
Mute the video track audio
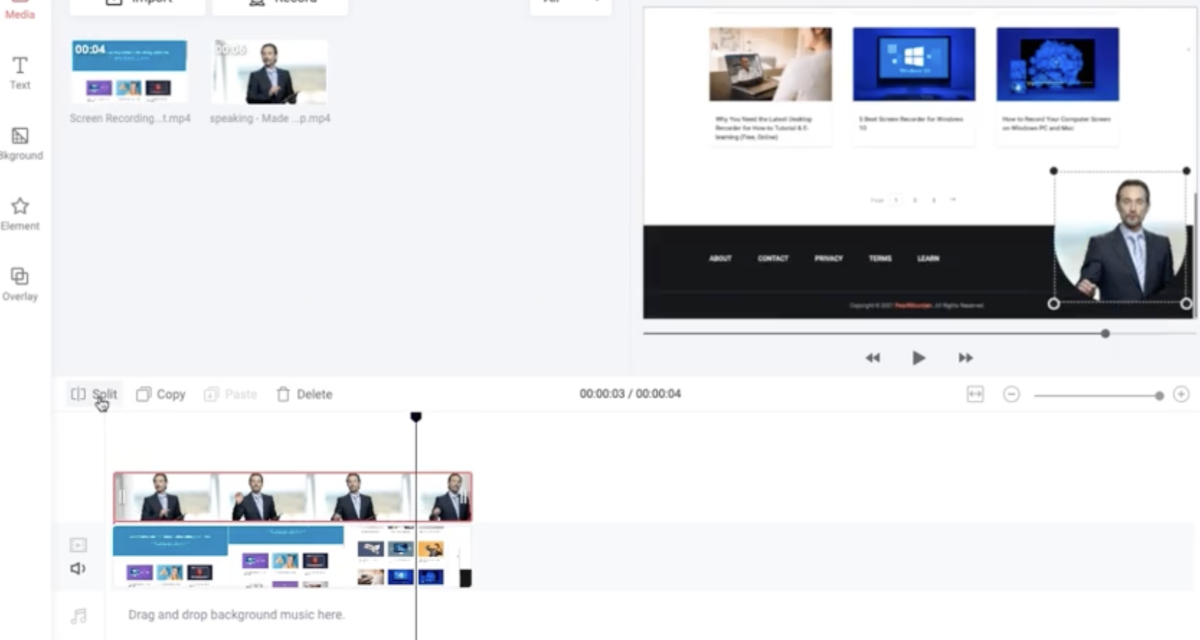[x=78, y=569]
